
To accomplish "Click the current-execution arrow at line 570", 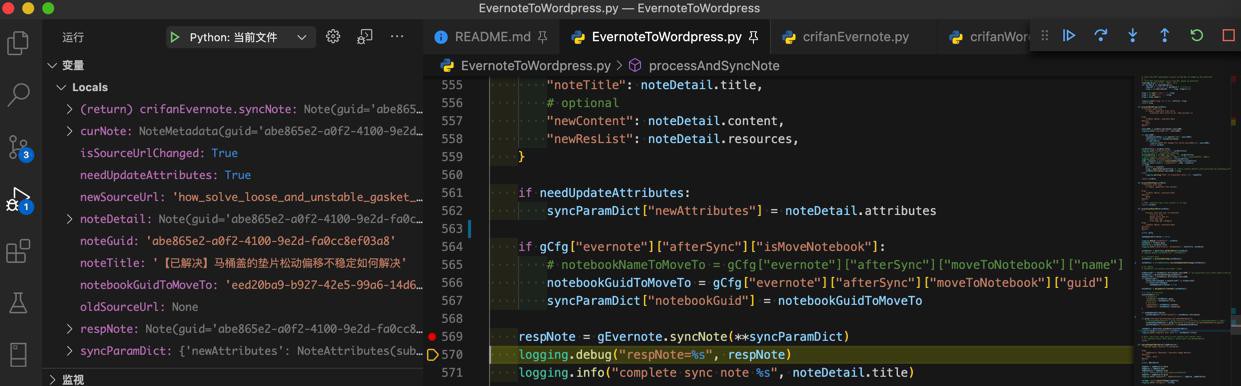I will (432, 355).
